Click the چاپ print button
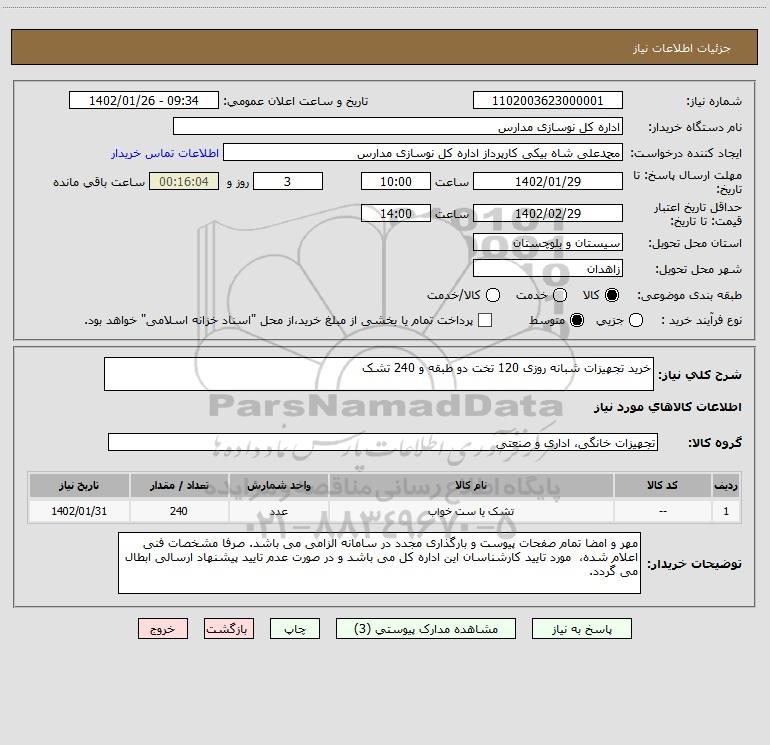Viewport: 770px width, 745px height. 295,629
